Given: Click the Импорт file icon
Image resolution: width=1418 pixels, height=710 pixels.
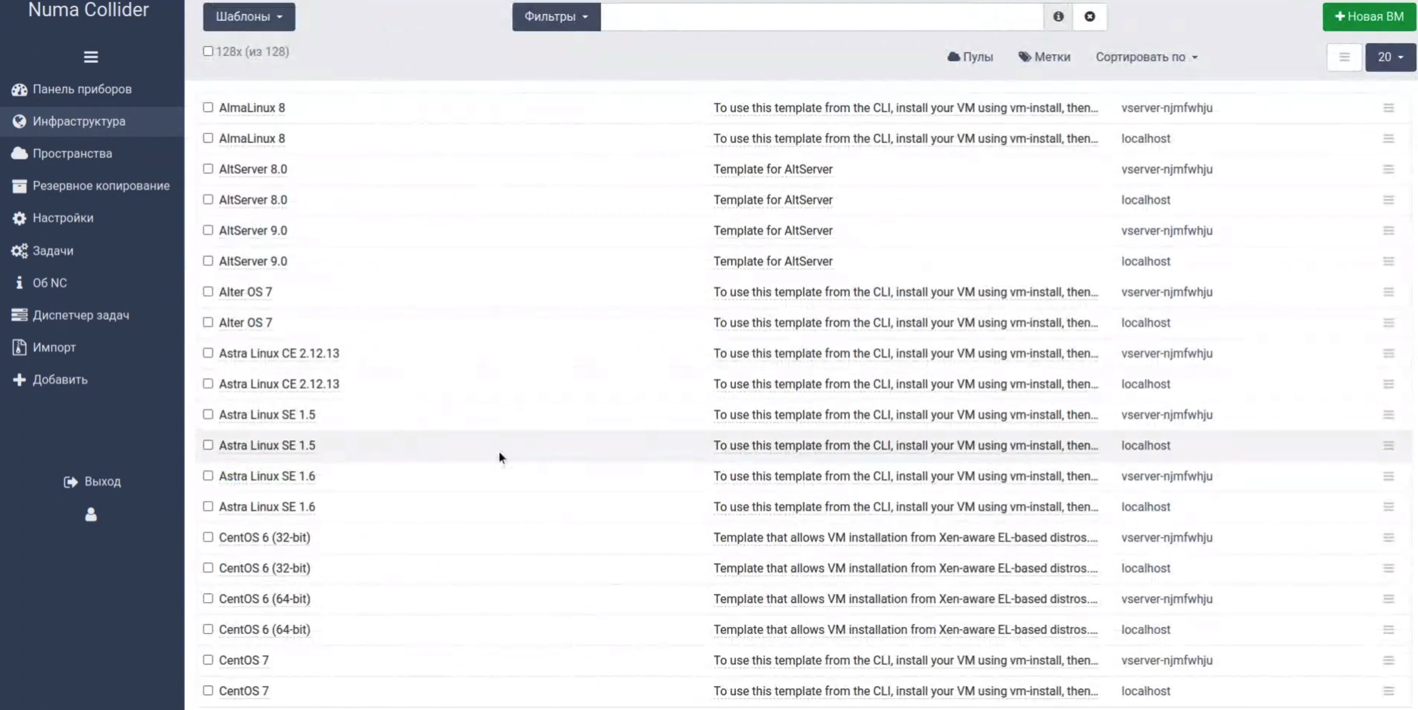Looking at the screenshot, I should click(x=19, y=347).
